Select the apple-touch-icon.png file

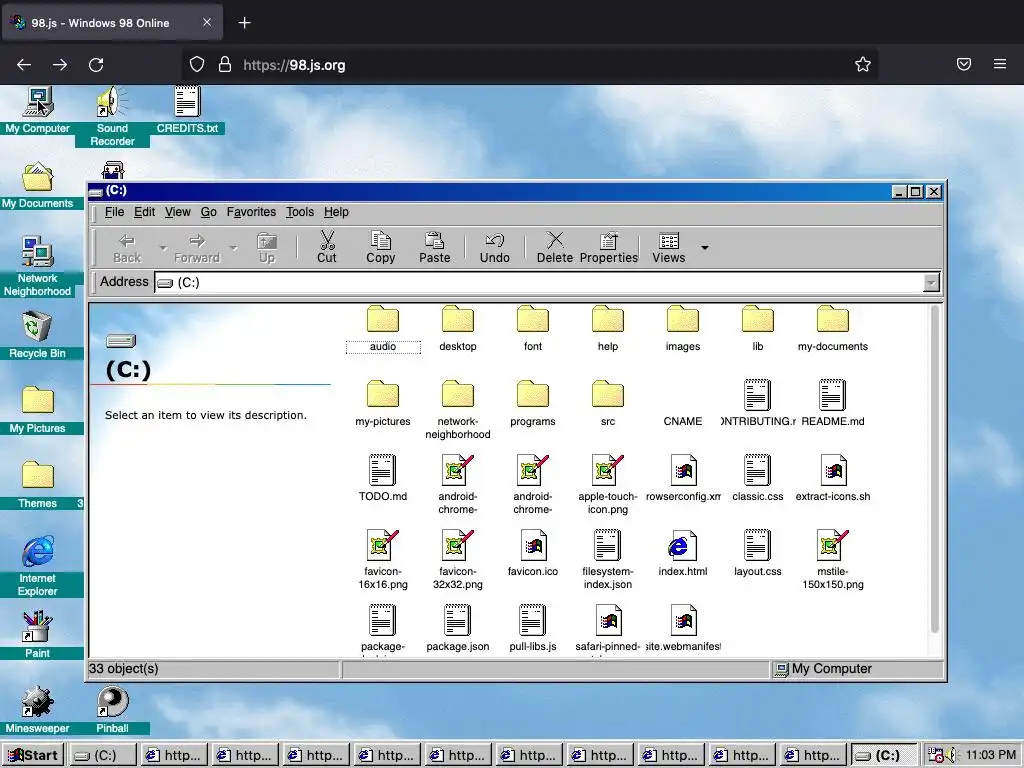click(608, 485)
